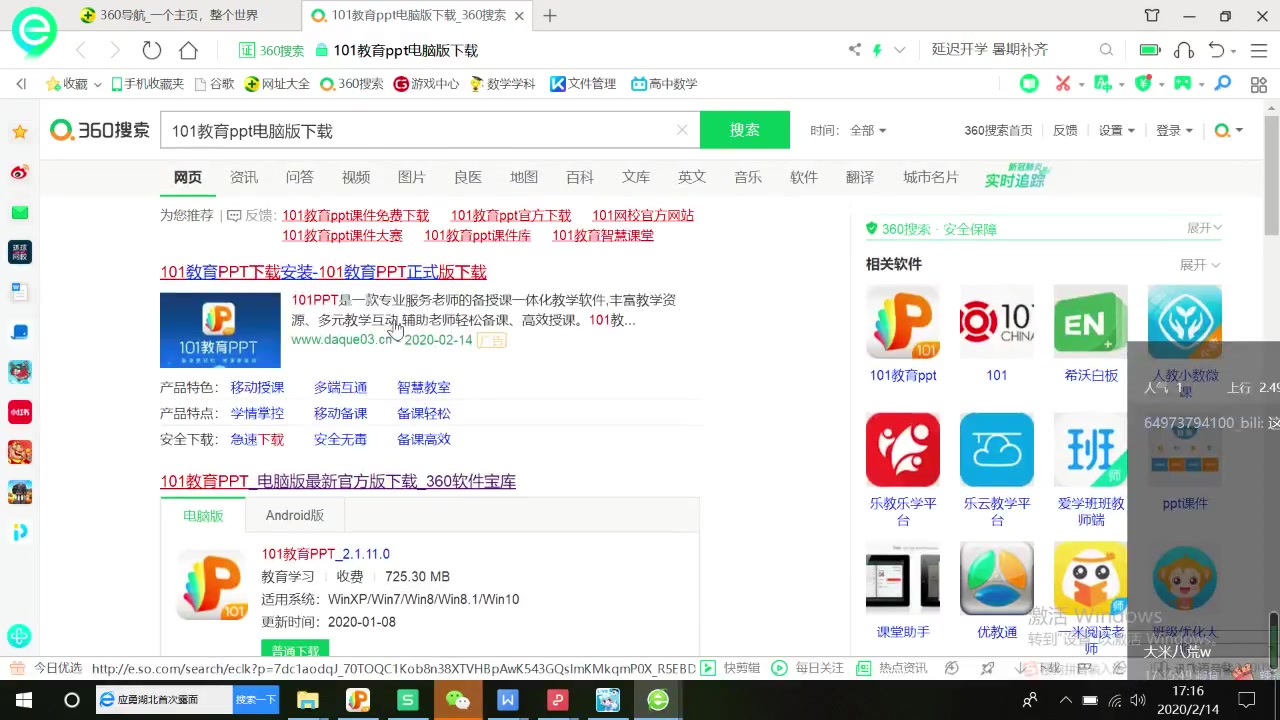Click the green gamepad extension icon
The height and width of the screenshot is (720, 1280).
pyautogui.click(x=1183, y=84)
